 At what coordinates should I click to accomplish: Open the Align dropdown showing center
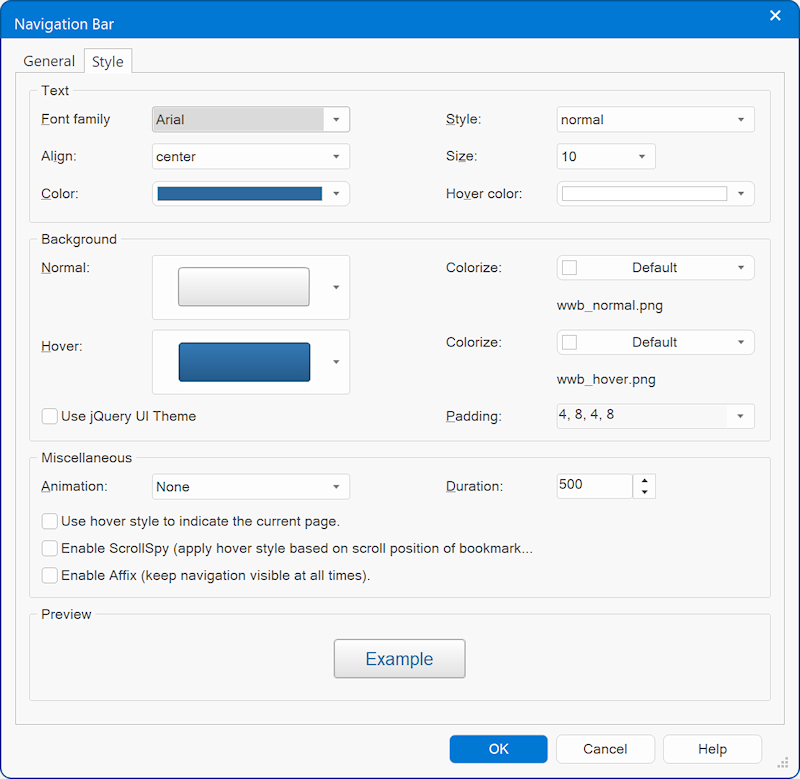pos(251,157)
